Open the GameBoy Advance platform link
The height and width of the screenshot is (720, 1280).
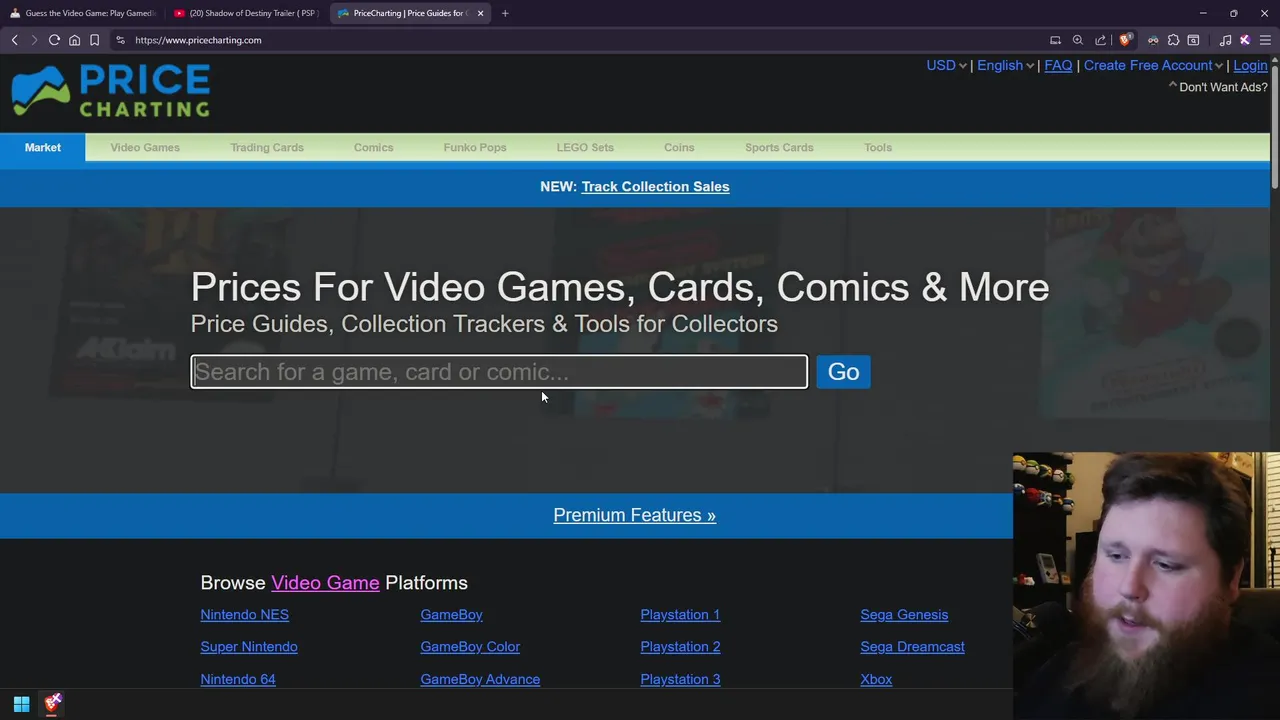coord(480,679)
